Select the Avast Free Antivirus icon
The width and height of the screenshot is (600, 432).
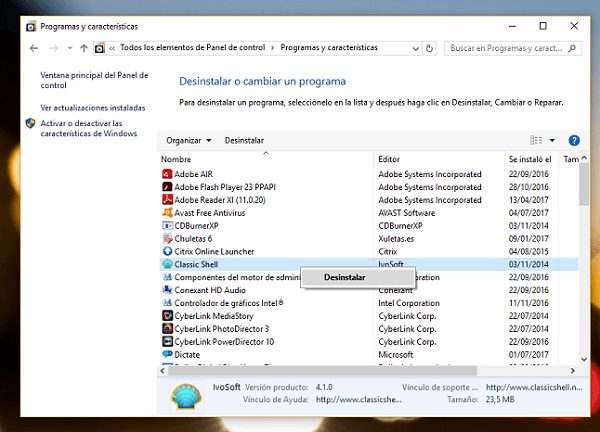pyautogui.click(x=167, y=213)
